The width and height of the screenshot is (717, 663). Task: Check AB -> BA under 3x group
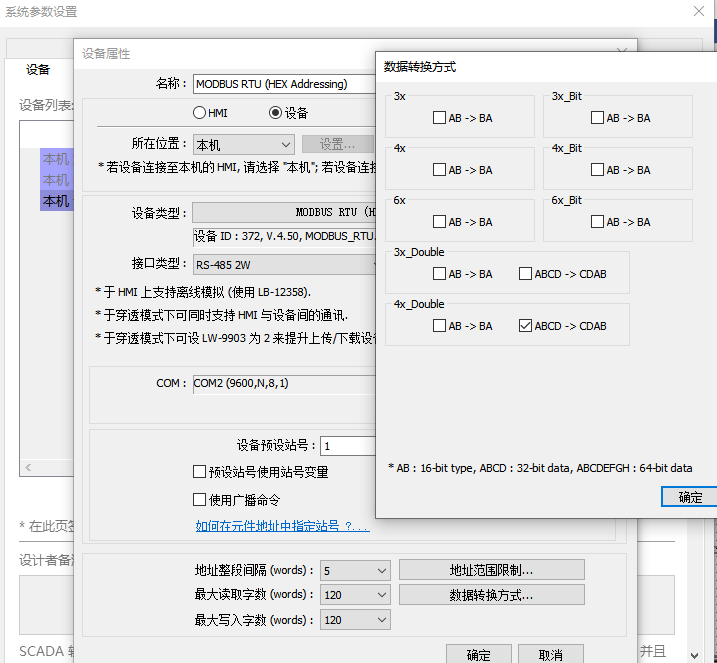click(440, 118)
